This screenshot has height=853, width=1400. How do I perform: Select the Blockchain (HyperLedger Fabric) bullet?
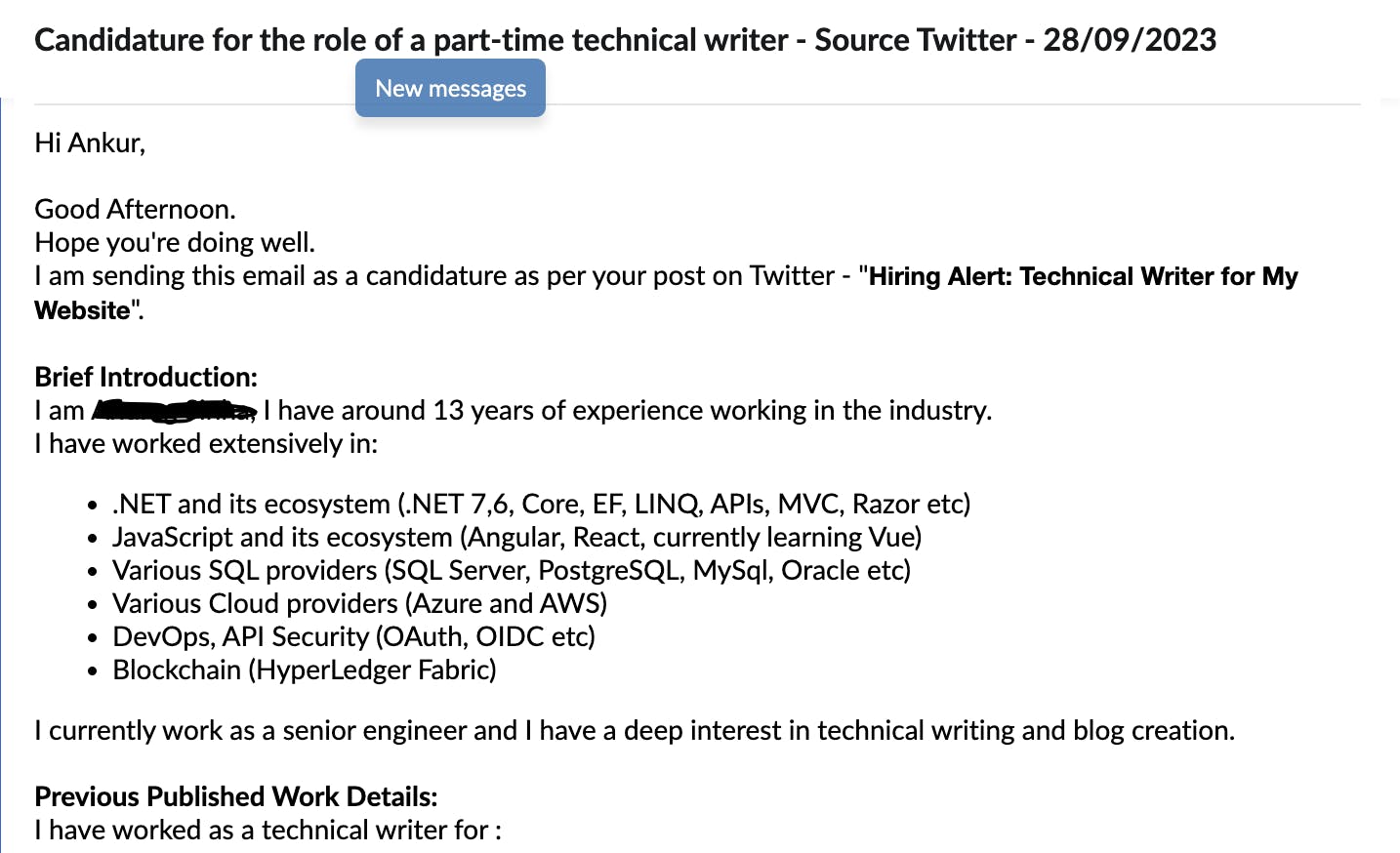point(304,670)
